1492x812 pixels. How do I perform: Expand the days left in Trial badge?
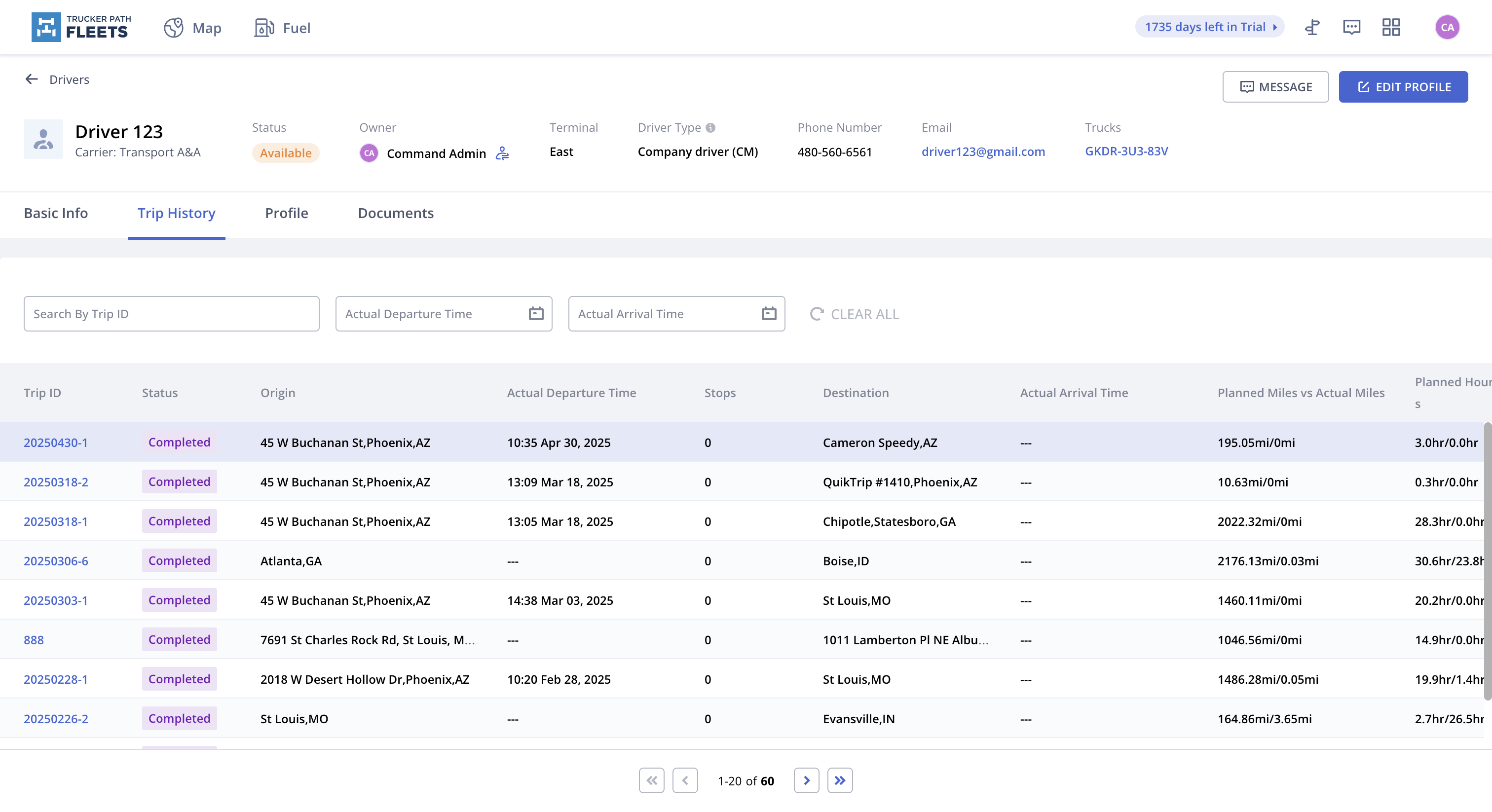pos(1210,27)
